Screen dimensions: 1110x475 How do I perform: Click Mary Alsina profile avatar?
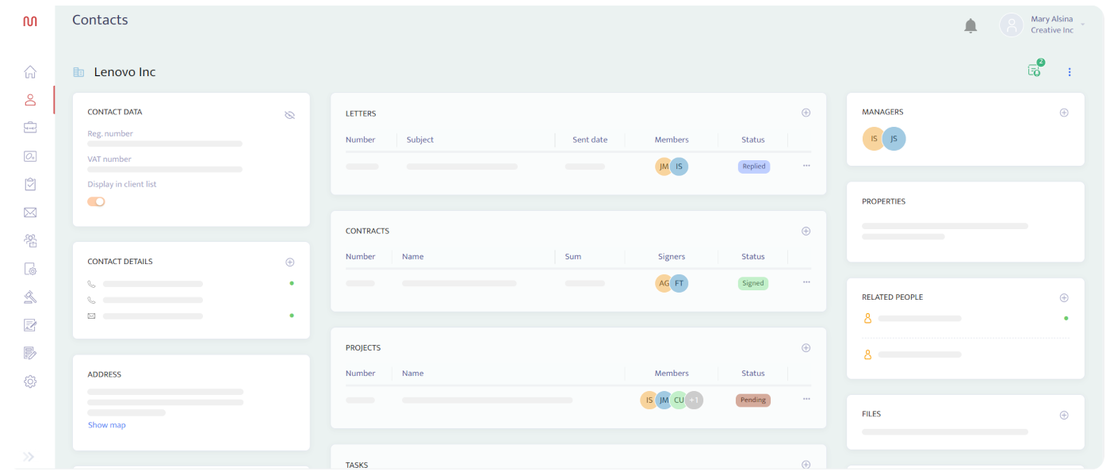pyautogui.click(x=1012, y=25)
